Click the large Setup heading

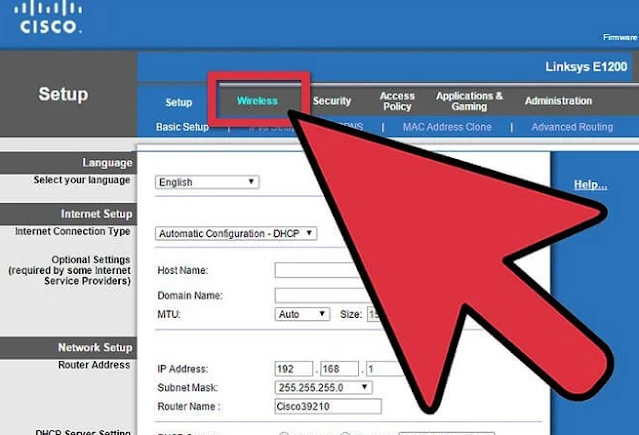point(63,94)
